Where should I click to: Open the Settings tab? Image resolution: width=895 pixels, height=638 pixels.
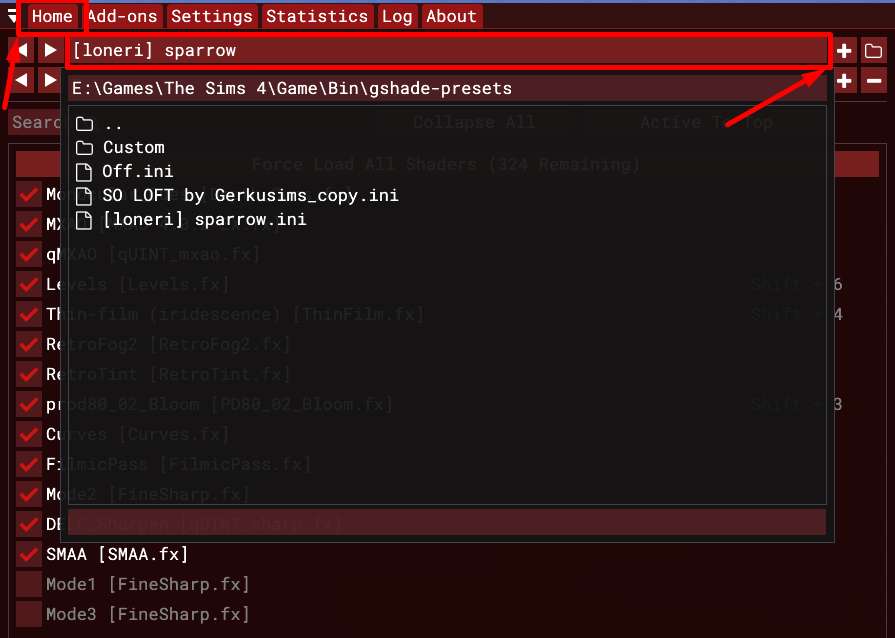(211, 17)
